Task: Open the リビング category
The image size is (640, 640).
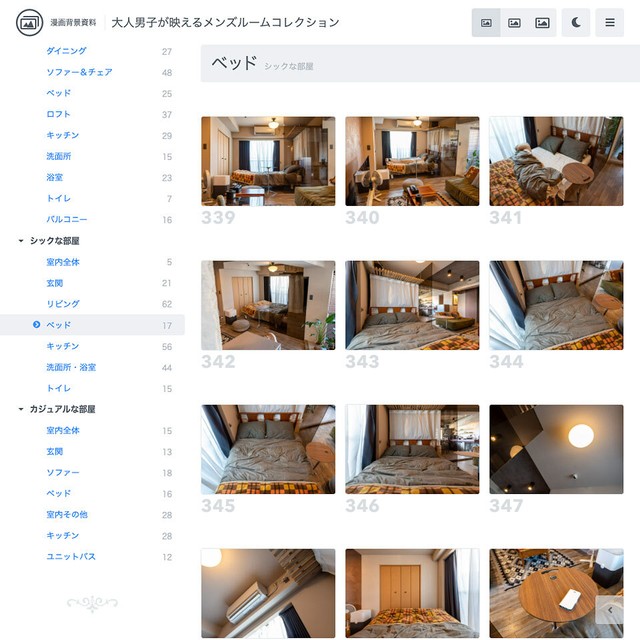Action: 63,304
